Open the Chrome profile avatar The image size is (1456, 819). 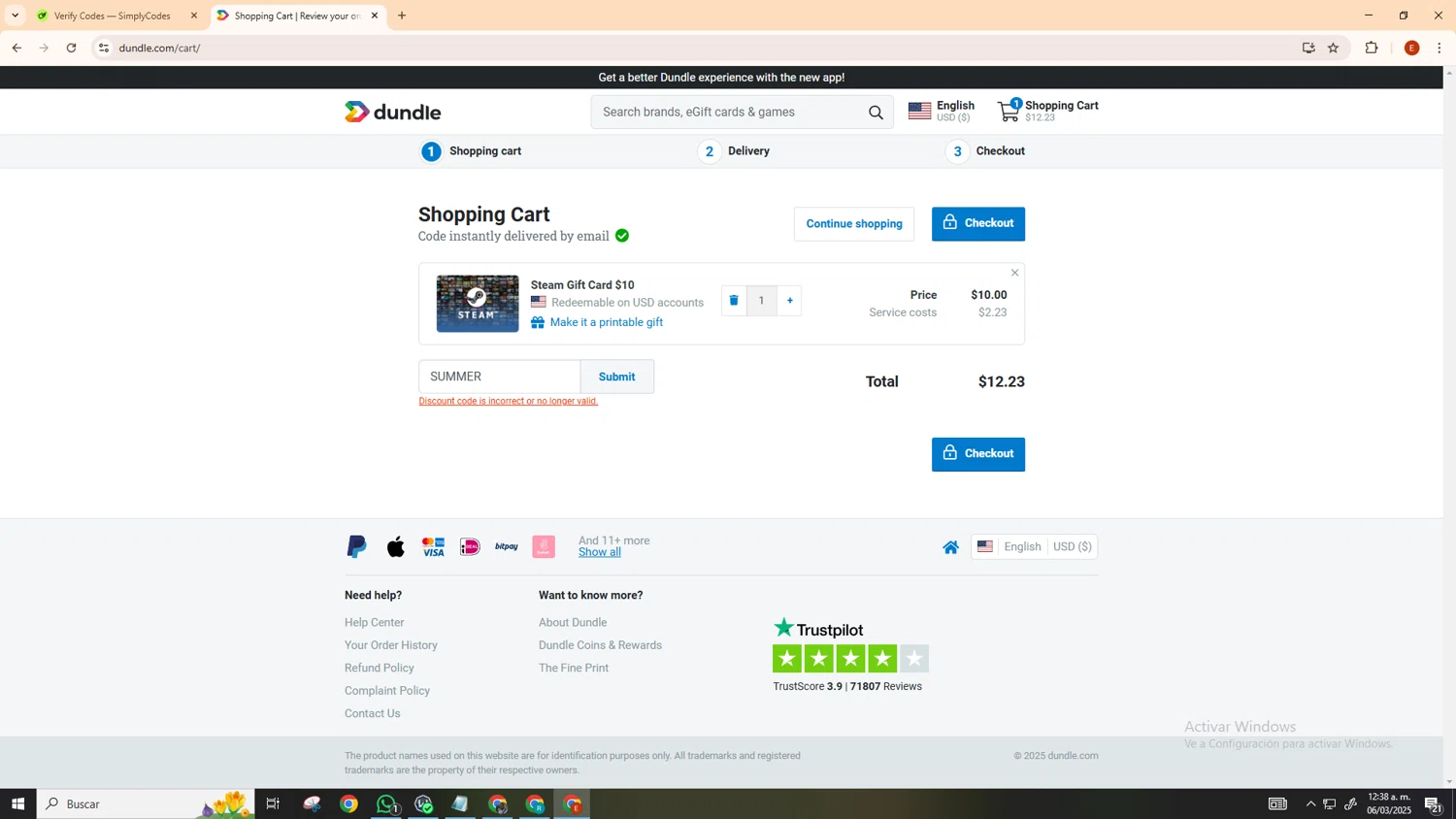(1412, 48)
